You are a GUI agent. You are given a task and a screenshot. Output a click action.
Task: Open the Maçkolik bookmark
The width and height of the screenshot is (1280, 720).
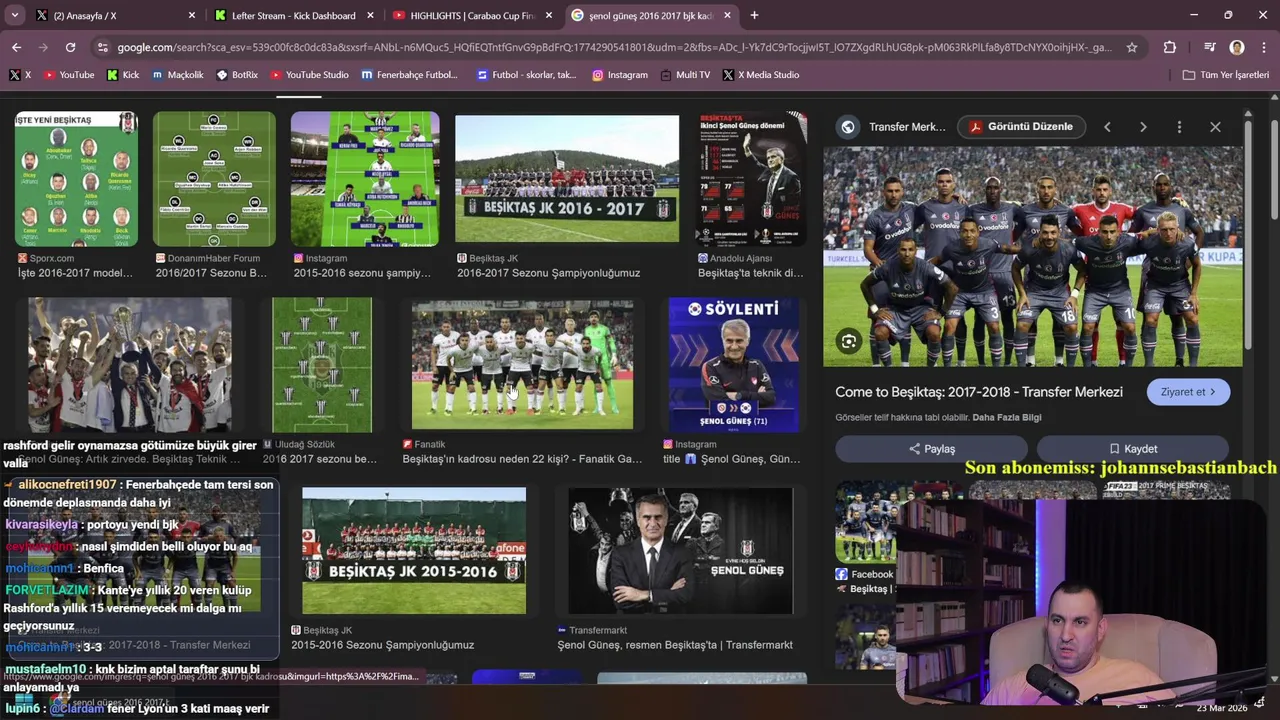[177, 75]
